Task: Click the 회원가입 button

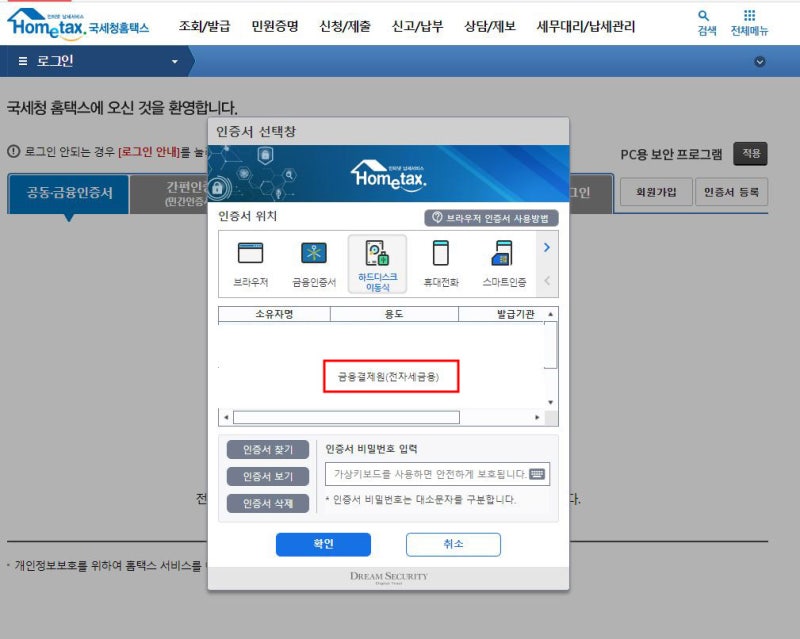Action: coord(656,192)
